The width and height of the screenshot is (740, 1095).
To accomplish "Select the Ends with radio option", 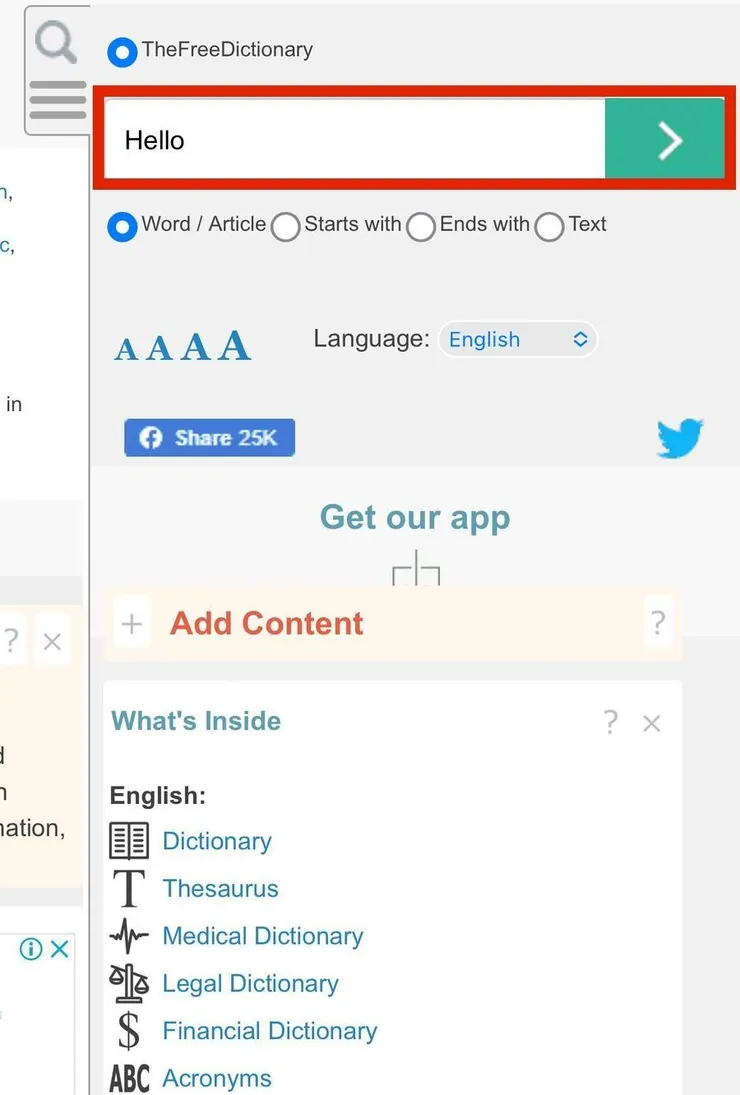I will point(421,227).
